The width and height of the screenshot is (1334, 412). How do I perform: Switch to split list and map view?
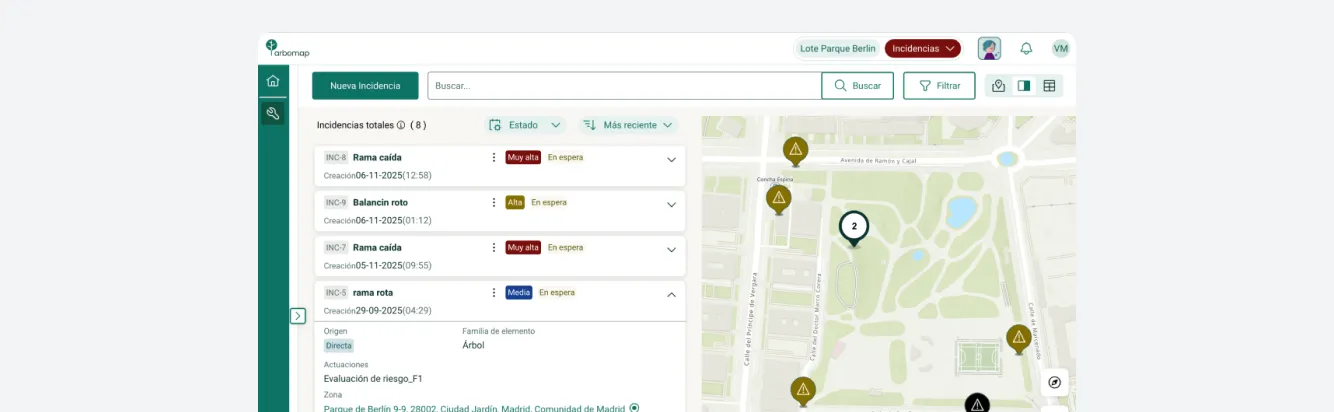[1024, 86]
